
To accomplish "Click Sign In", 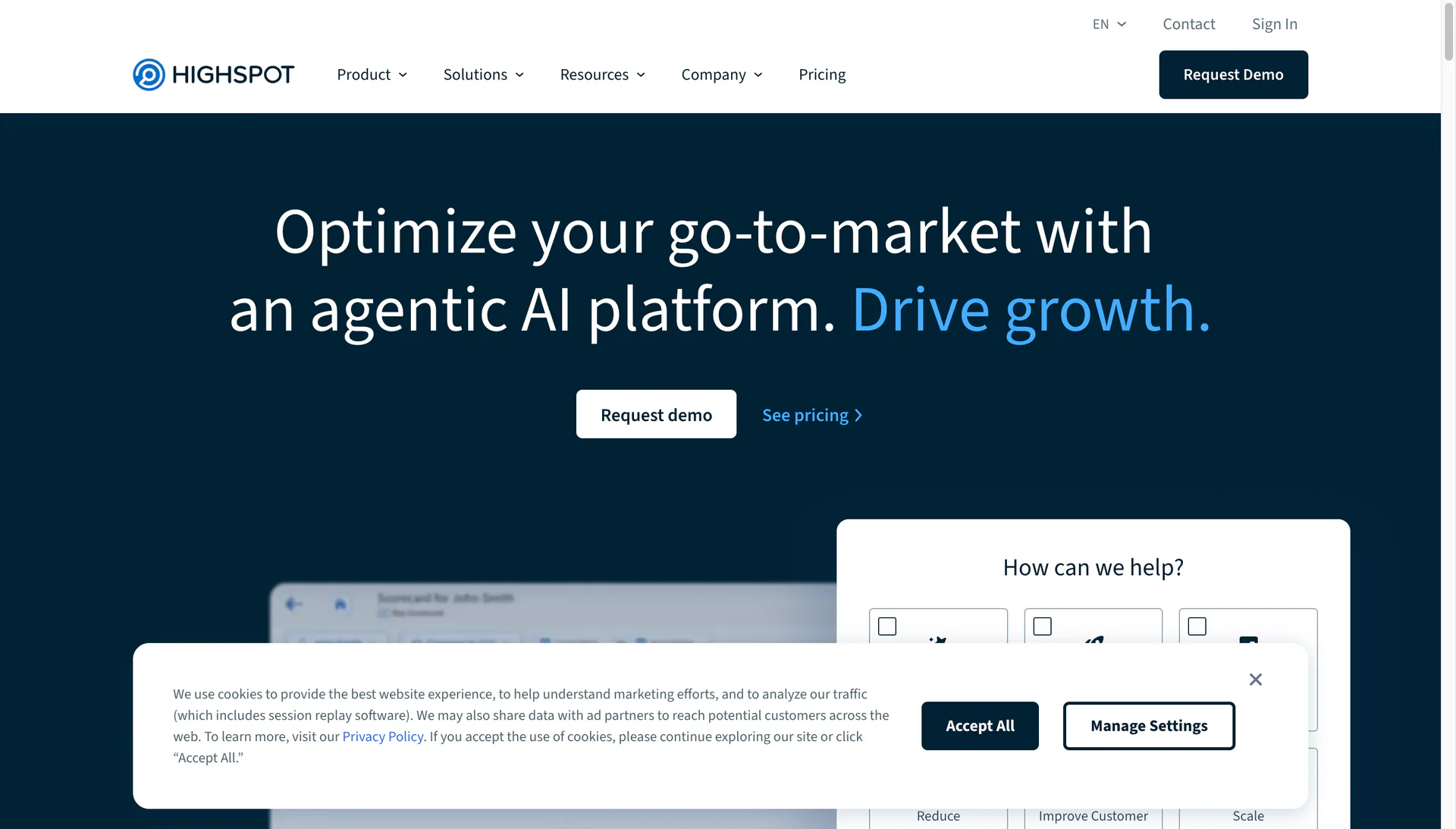I will pyautogui.click(x=1274, y=24).
